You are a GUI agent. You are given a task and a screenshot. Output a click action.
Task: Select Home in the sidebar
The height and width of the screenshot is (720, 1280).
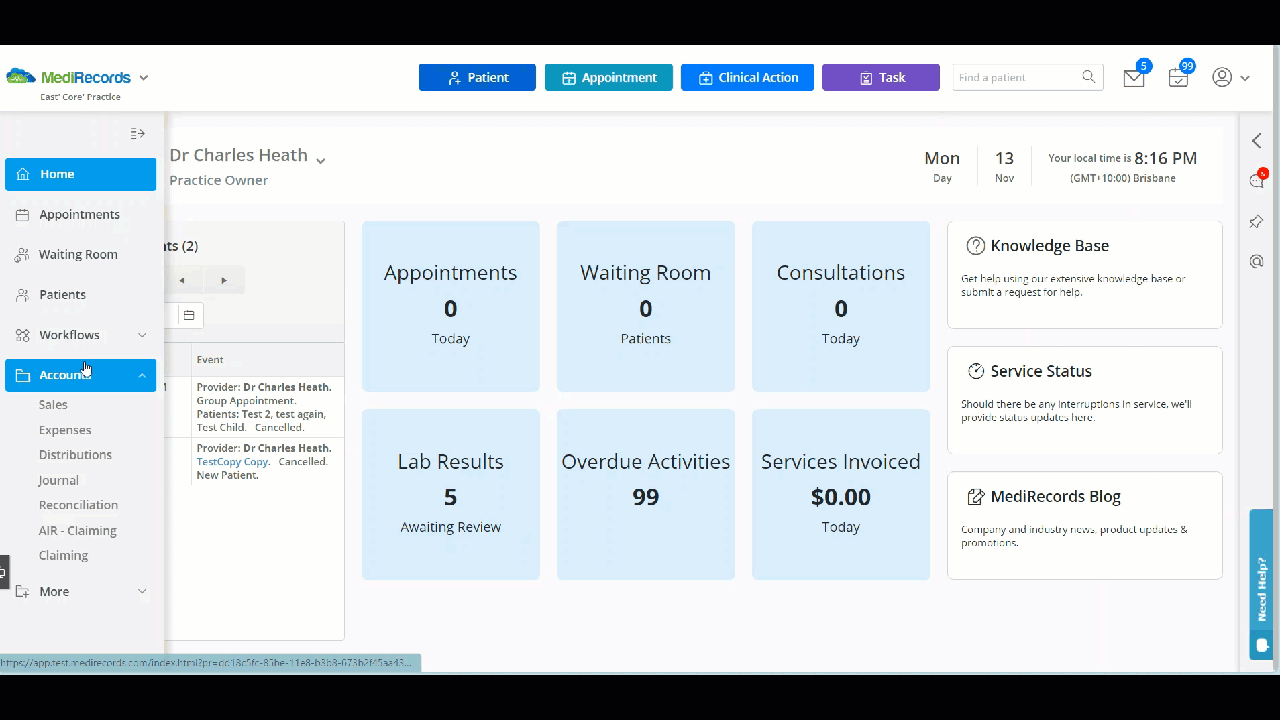pos(80,174)
